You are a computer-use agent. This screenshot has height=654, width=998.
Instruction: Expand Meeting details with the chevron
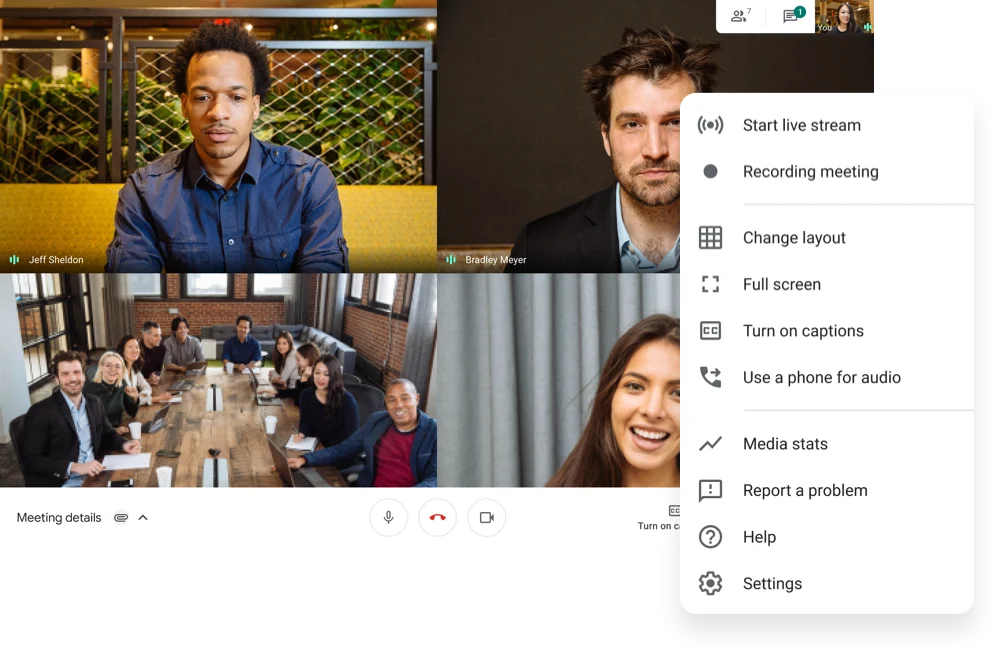143,517
